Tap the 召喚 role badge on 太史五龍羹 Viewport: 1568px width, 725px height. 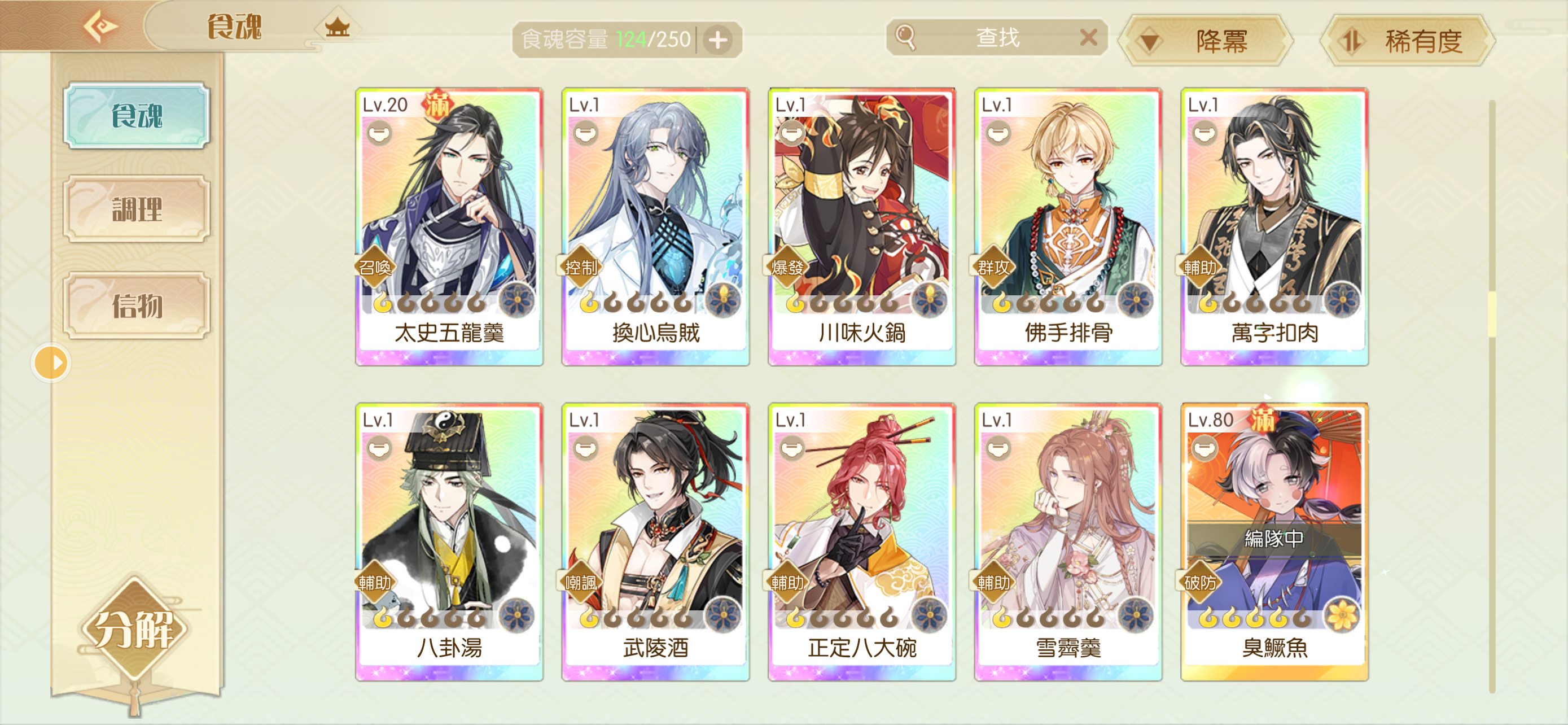[374, 267]
